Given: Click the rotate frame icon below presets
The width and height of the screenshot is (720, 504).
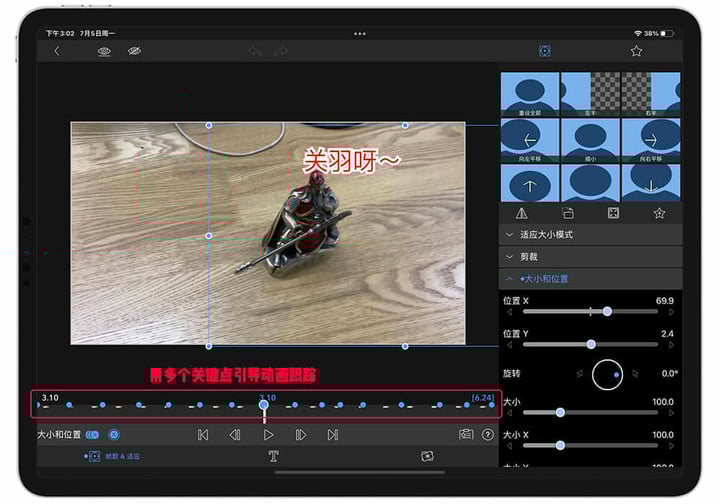Looking at the screenshot, I should (568, 213).
